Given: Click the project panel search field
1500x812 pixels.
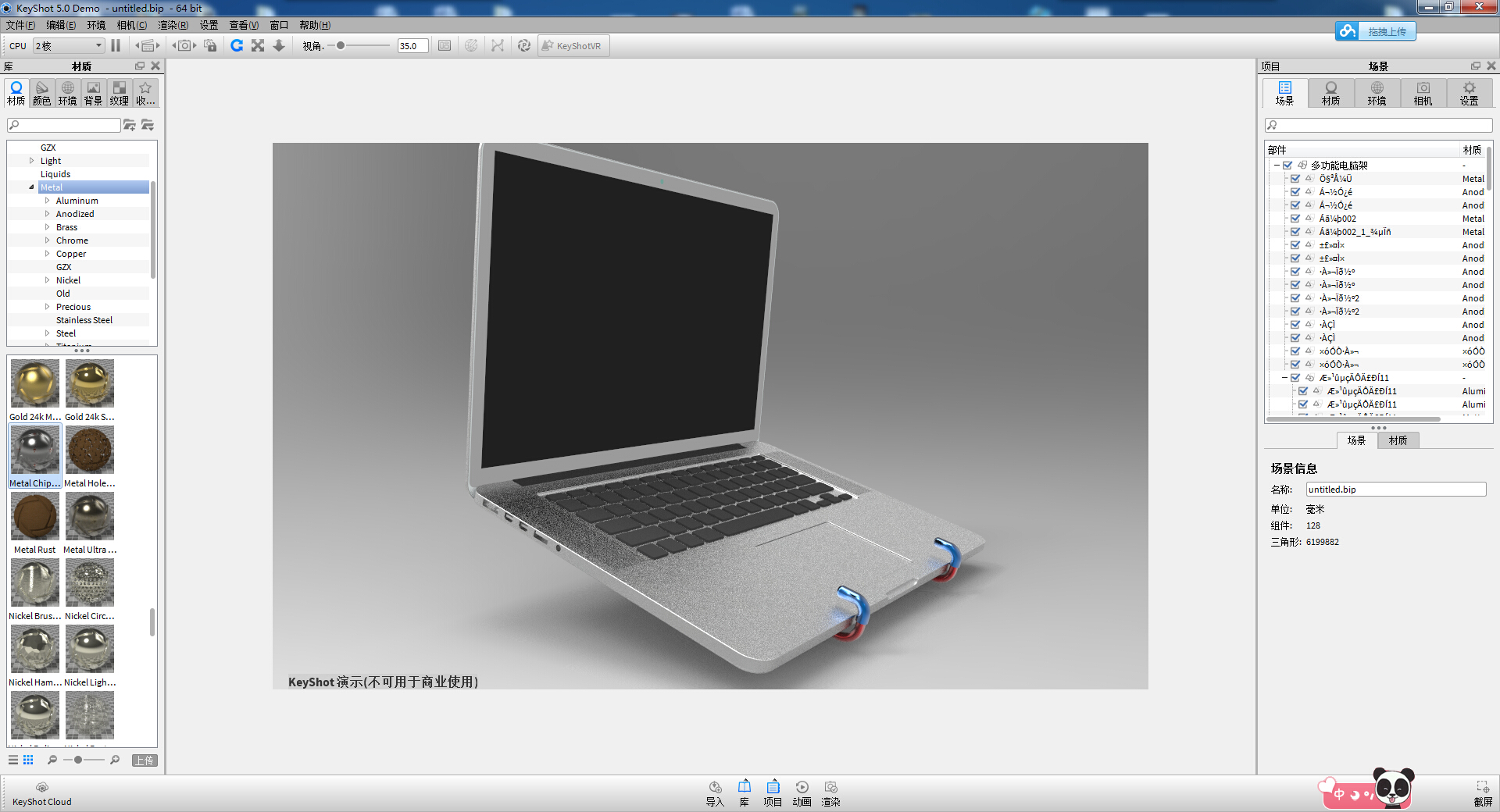Looking at the screenshot, I should point(1378,125).
